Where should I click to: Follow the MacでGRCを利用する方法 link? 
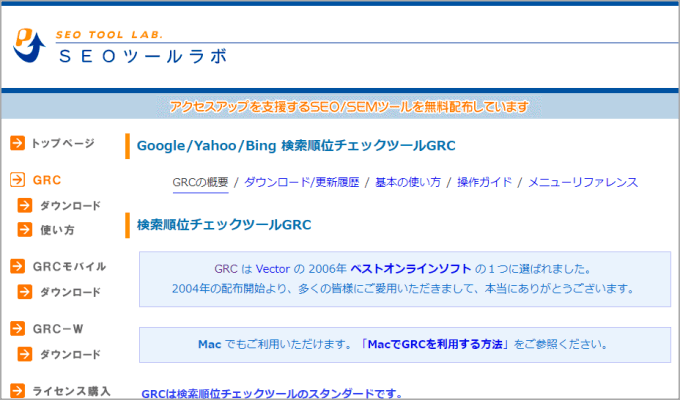[435, 344]
